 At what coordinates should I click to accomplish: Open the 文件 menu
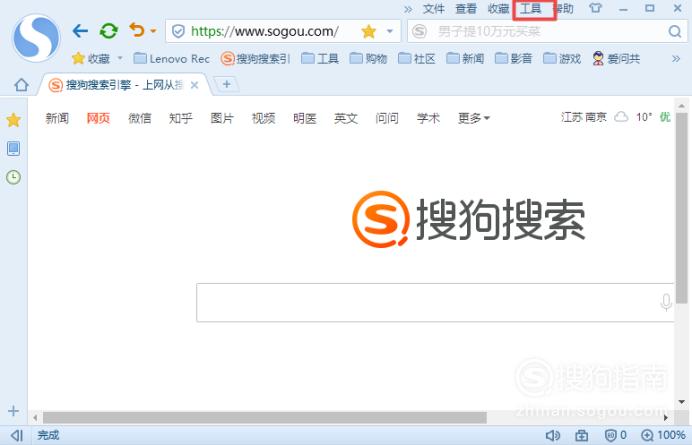(x=434, y=9)
